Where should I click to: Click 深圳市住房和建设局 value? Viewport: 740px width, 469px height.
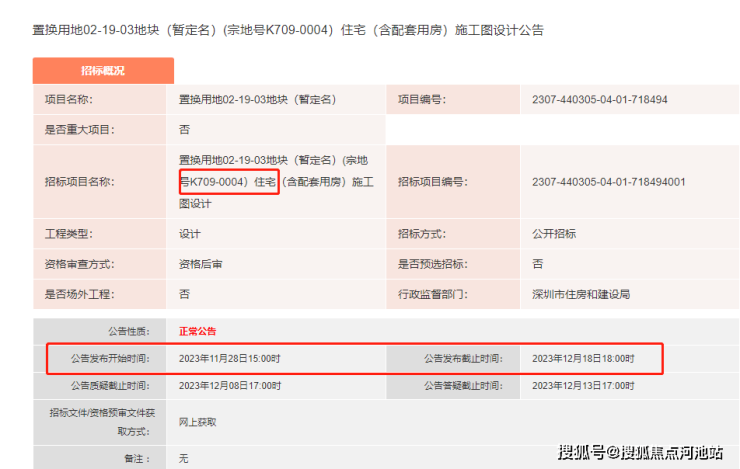[581, 294]
